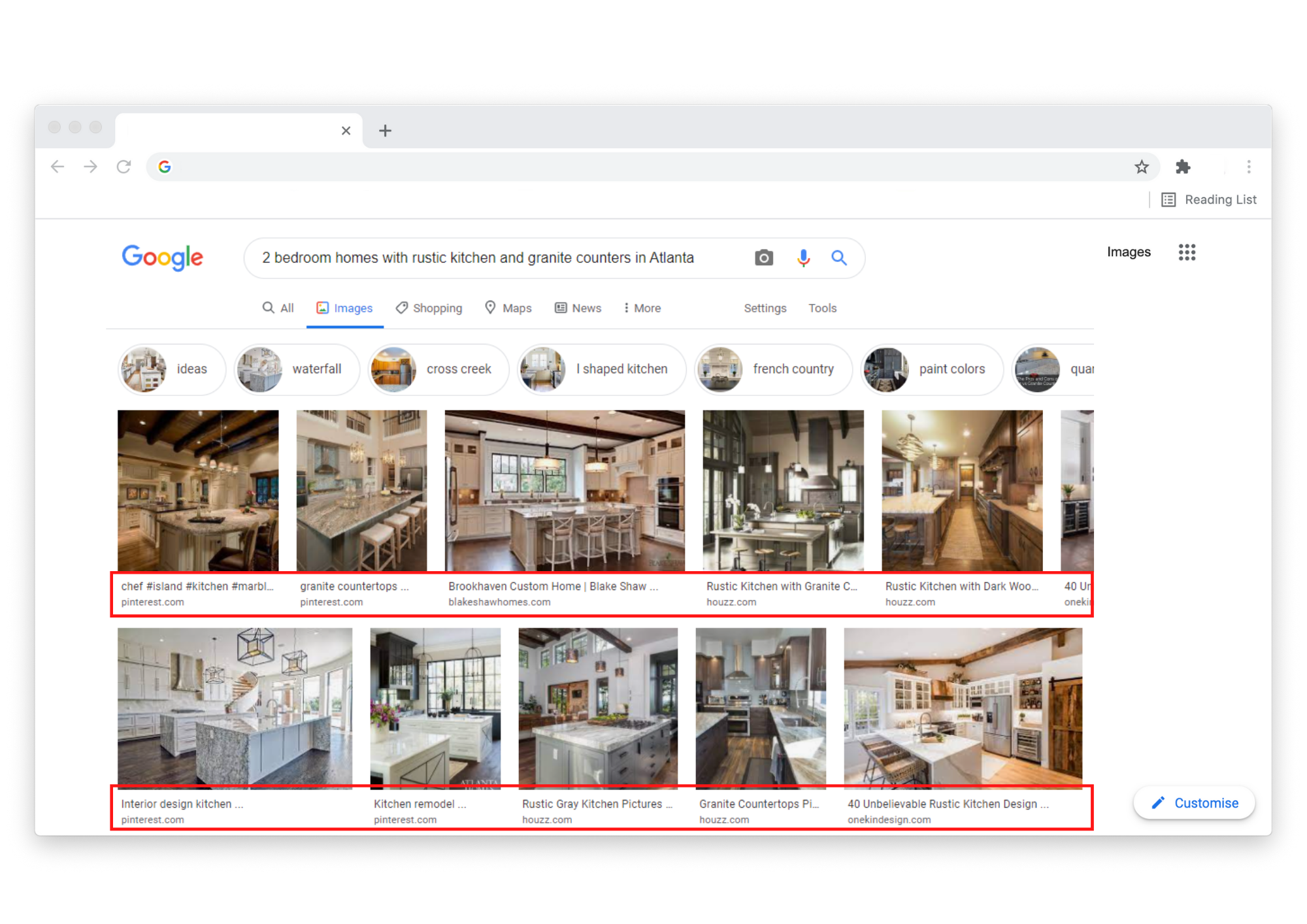Expand the More search options
The width and height of the screenshot is (1307, 924).
coord(642,308)
